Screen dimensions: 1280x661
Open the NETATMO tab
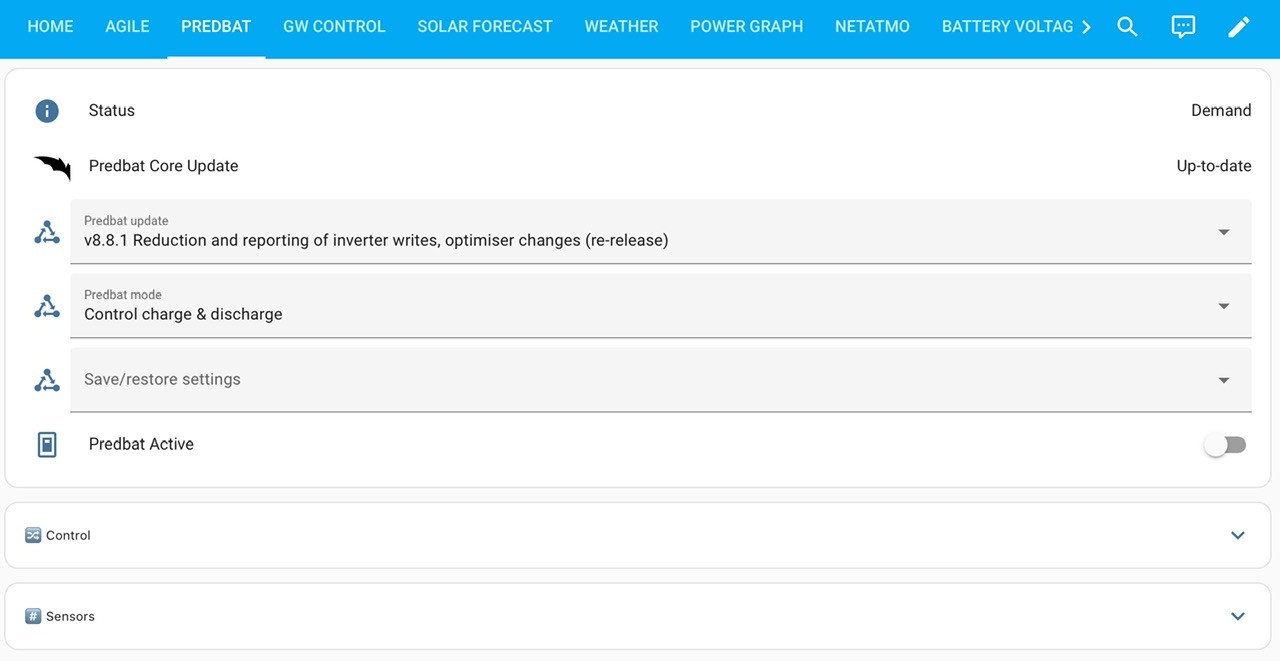[x=872, y=27]
